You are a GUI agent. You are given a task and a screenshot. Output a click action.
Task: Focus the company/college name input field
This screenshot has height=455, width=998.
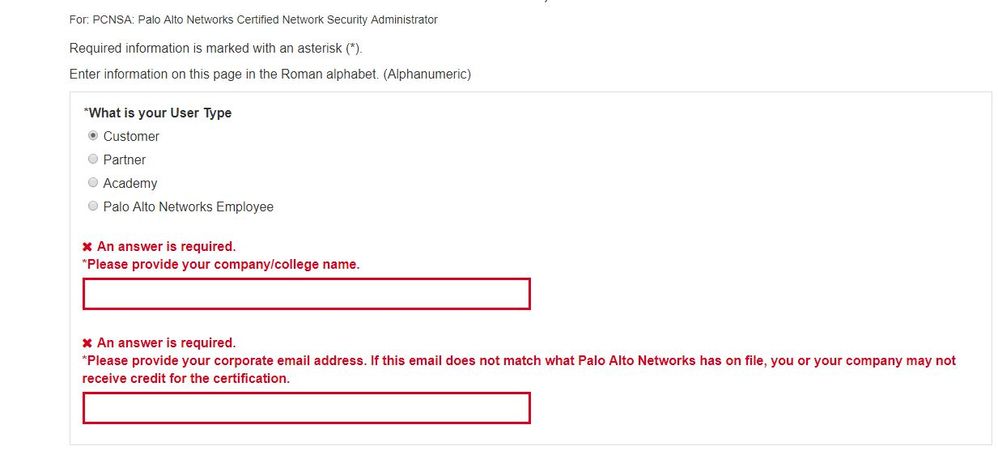(306, 294)
